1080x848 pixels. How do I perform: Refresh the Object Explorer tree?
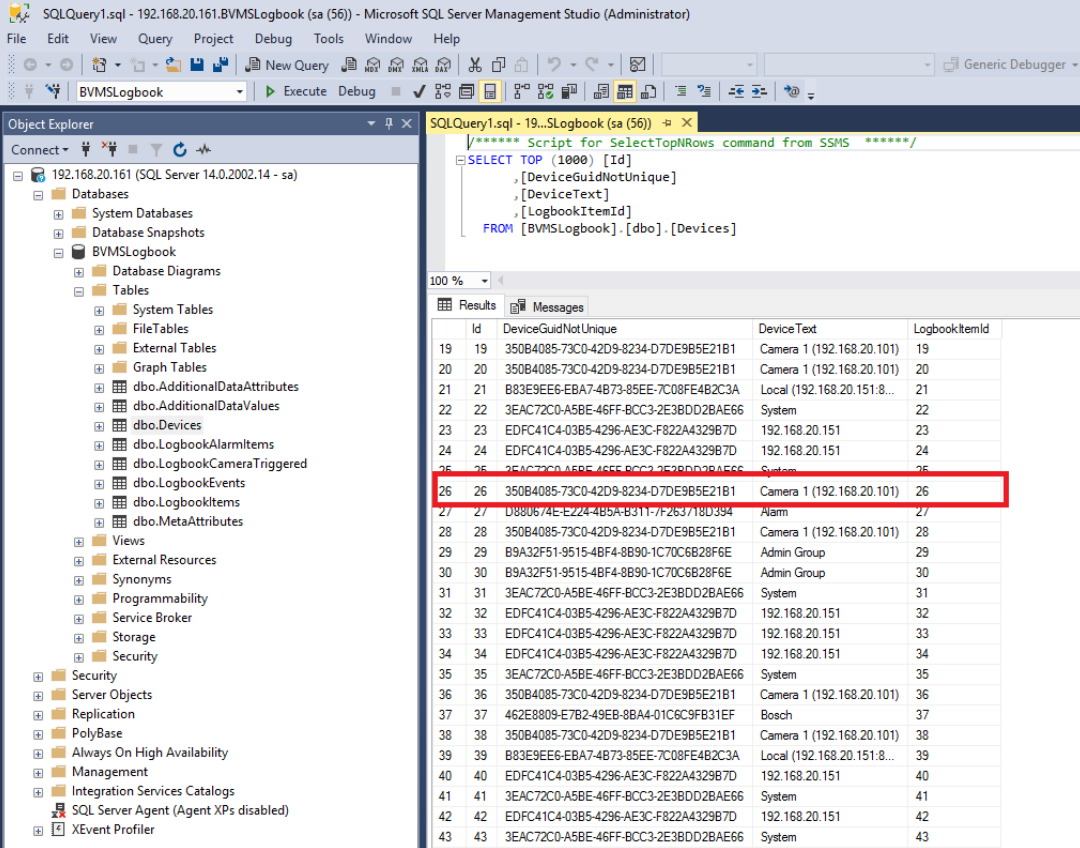coord(180,150)
